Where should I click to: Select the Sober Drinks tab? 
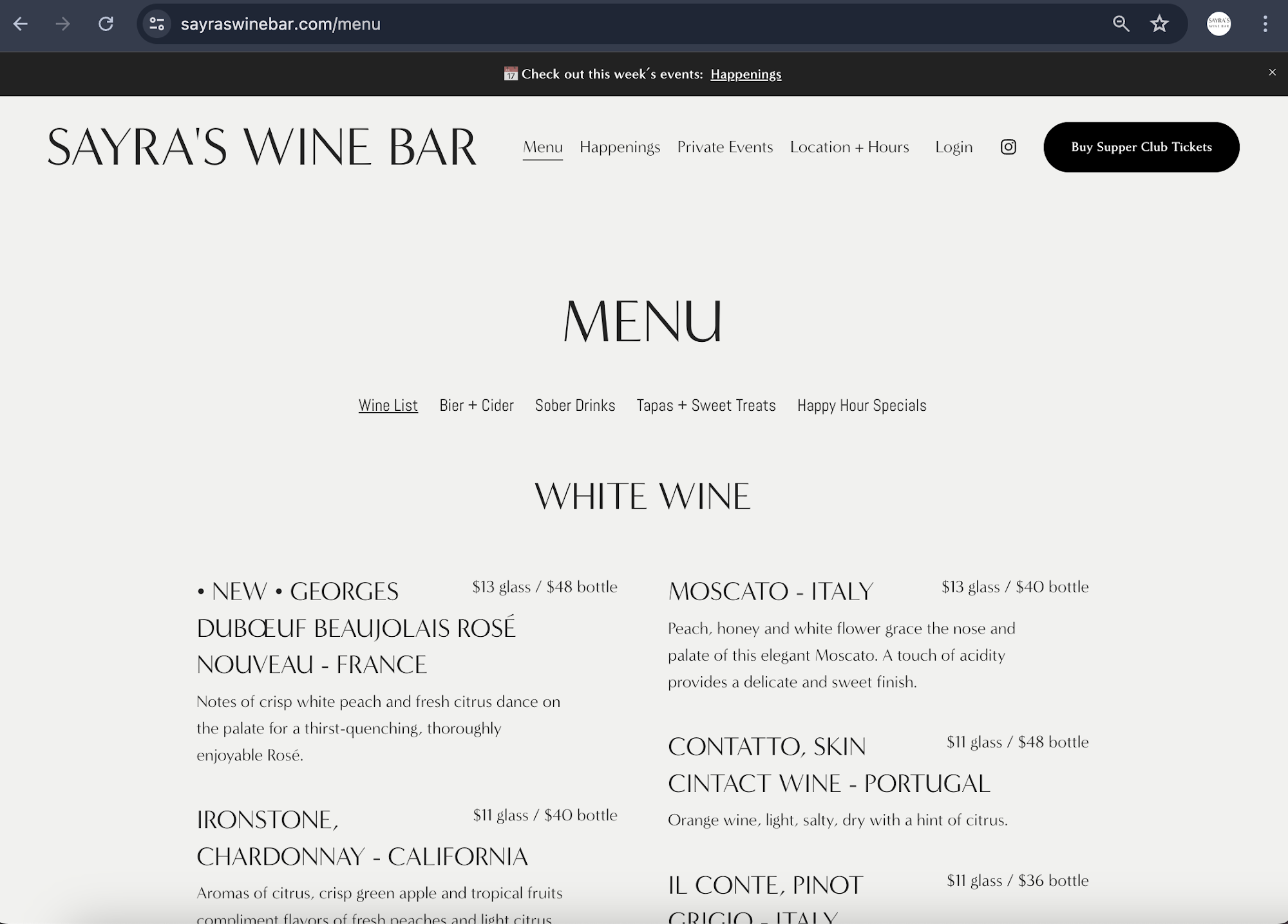click(x=574, y=405)
